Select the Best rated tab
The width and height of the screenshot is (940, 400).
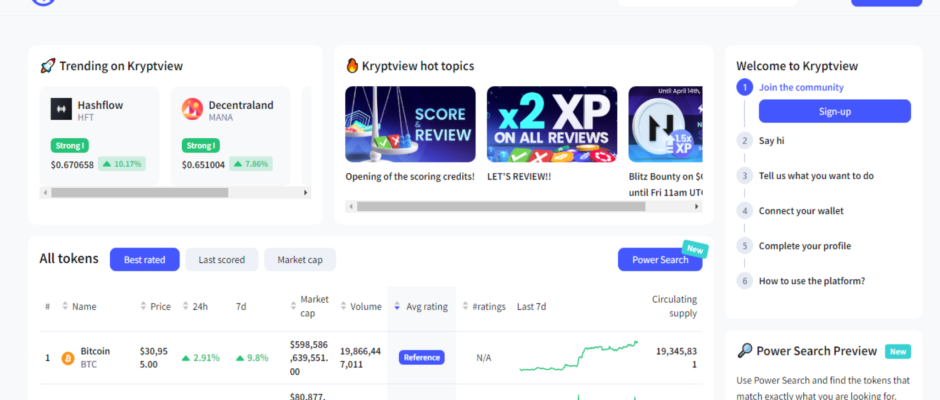[x=144, y=260]
